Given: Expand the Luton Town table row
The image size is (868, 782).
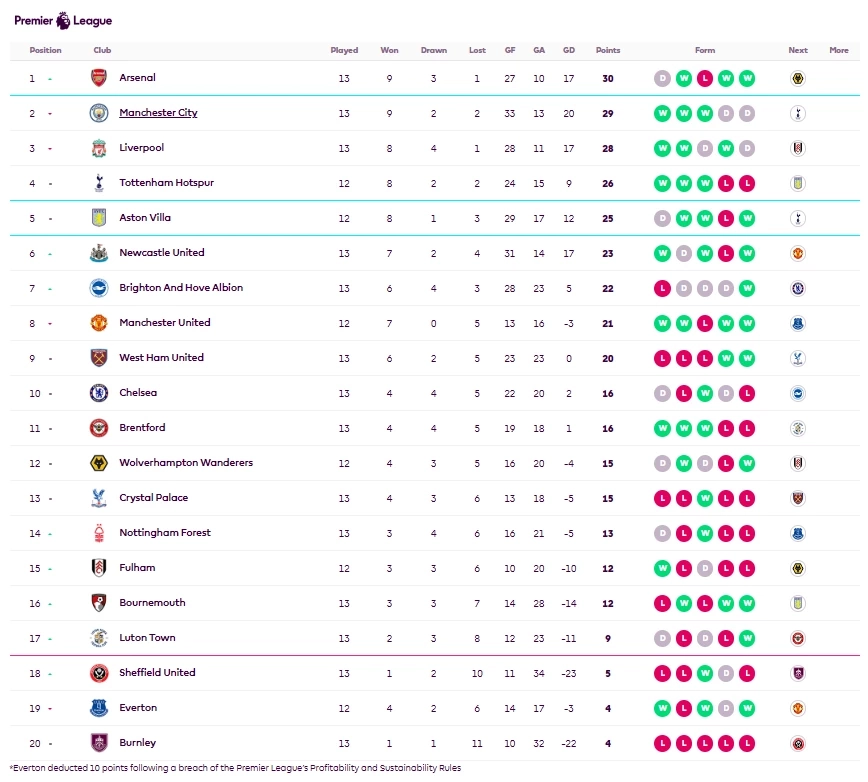Looking at the screenshot, I should [838, 638].
